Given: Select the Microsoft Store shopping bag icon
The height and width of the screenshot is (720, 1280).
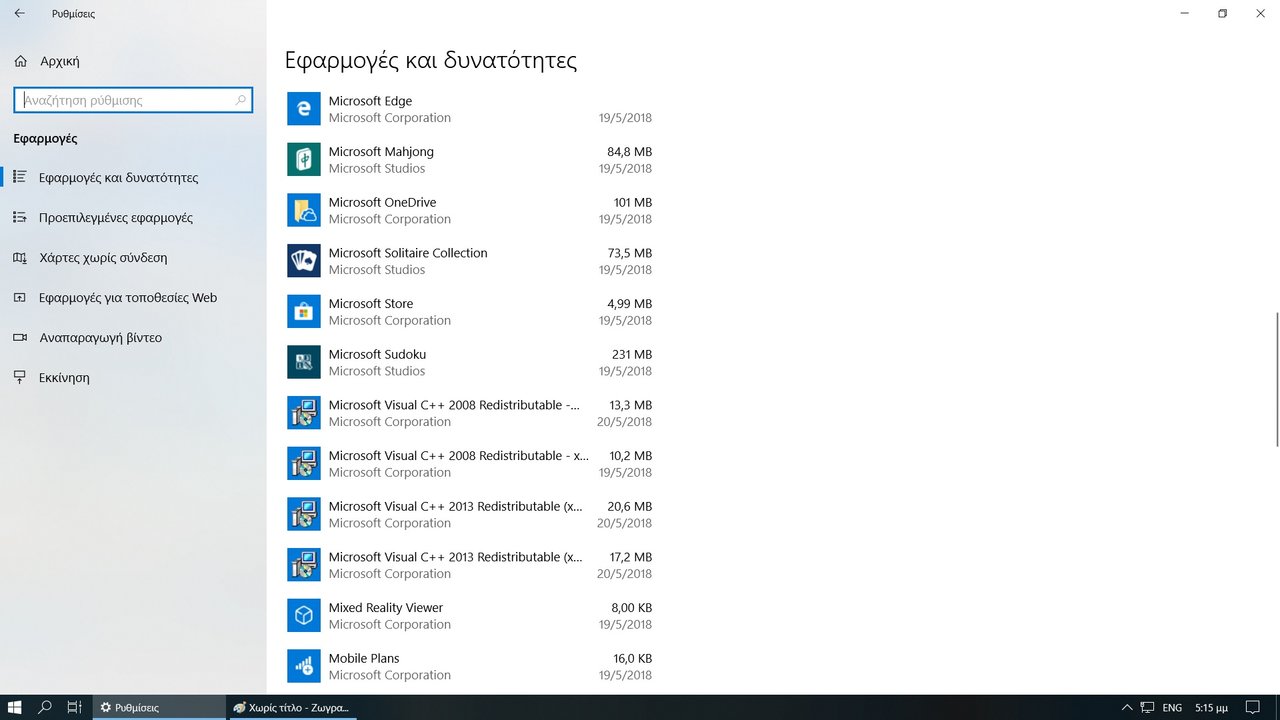Looking at the screenshot, I should (x=304, y=312).
